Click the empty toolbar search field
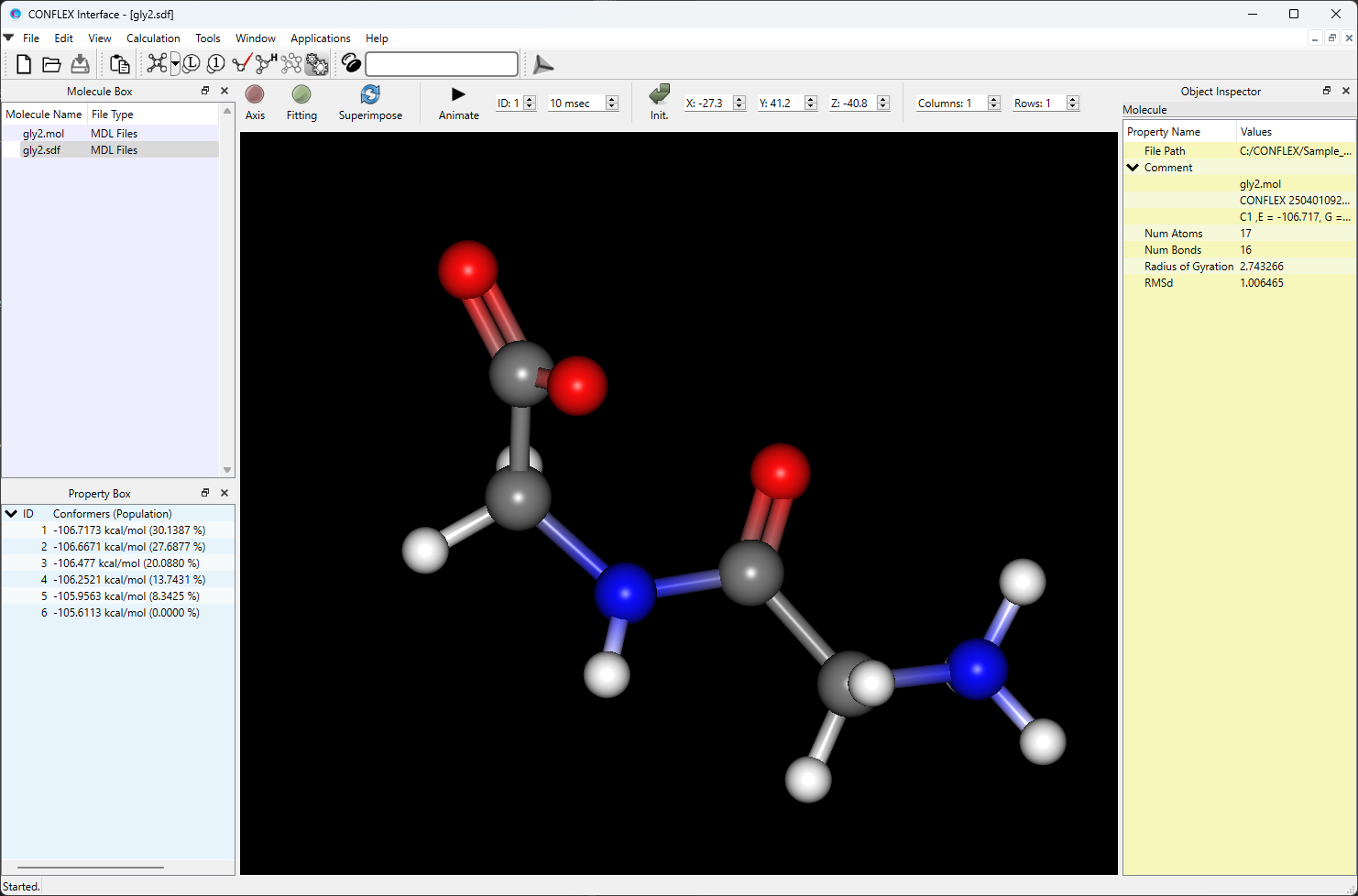The height and width of the screenshot is (896, 1358). pyautogui.click(x=442, y=64)
